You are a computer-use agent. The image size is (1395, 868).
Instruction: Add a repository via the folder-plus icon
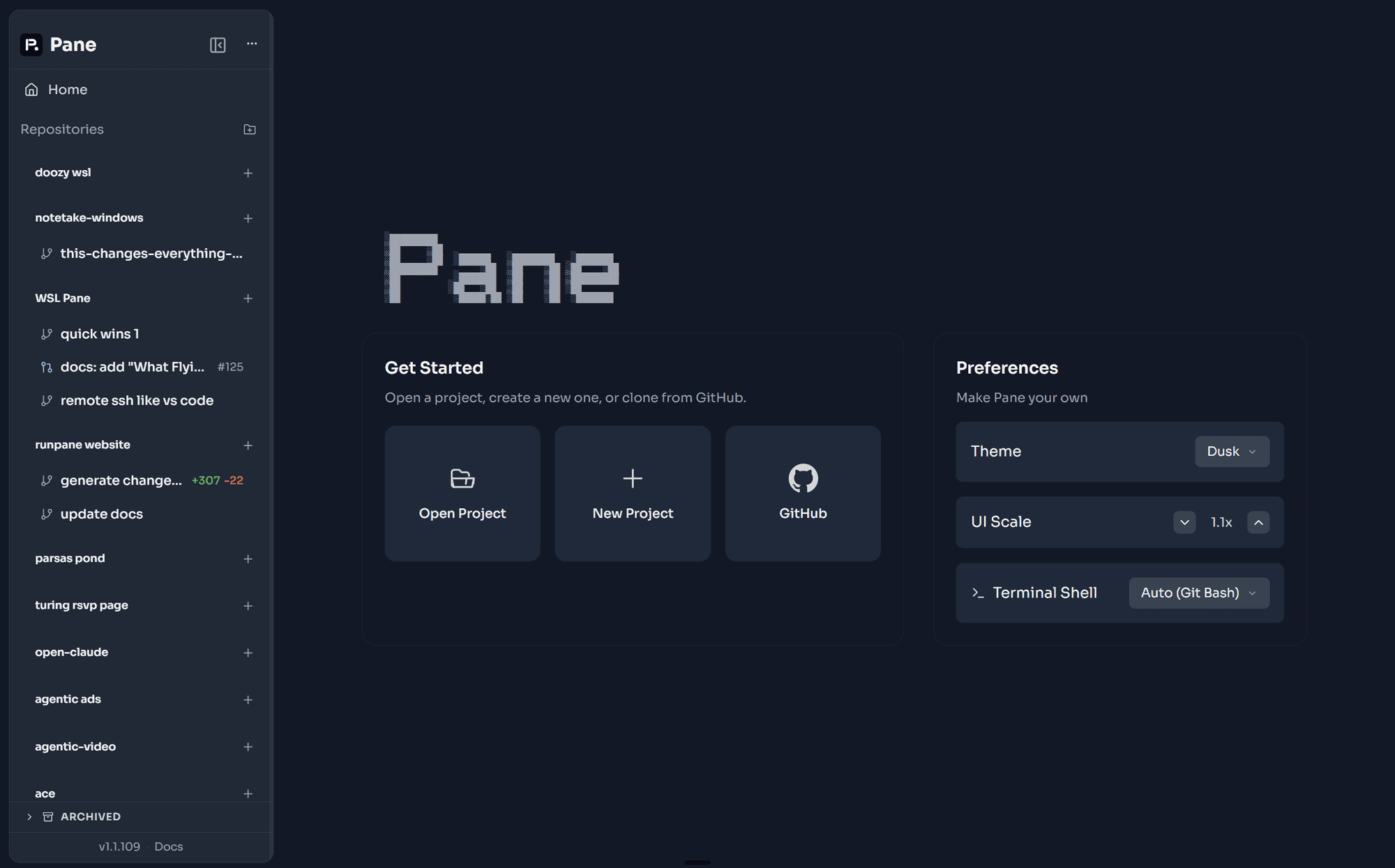coord(249,129)
